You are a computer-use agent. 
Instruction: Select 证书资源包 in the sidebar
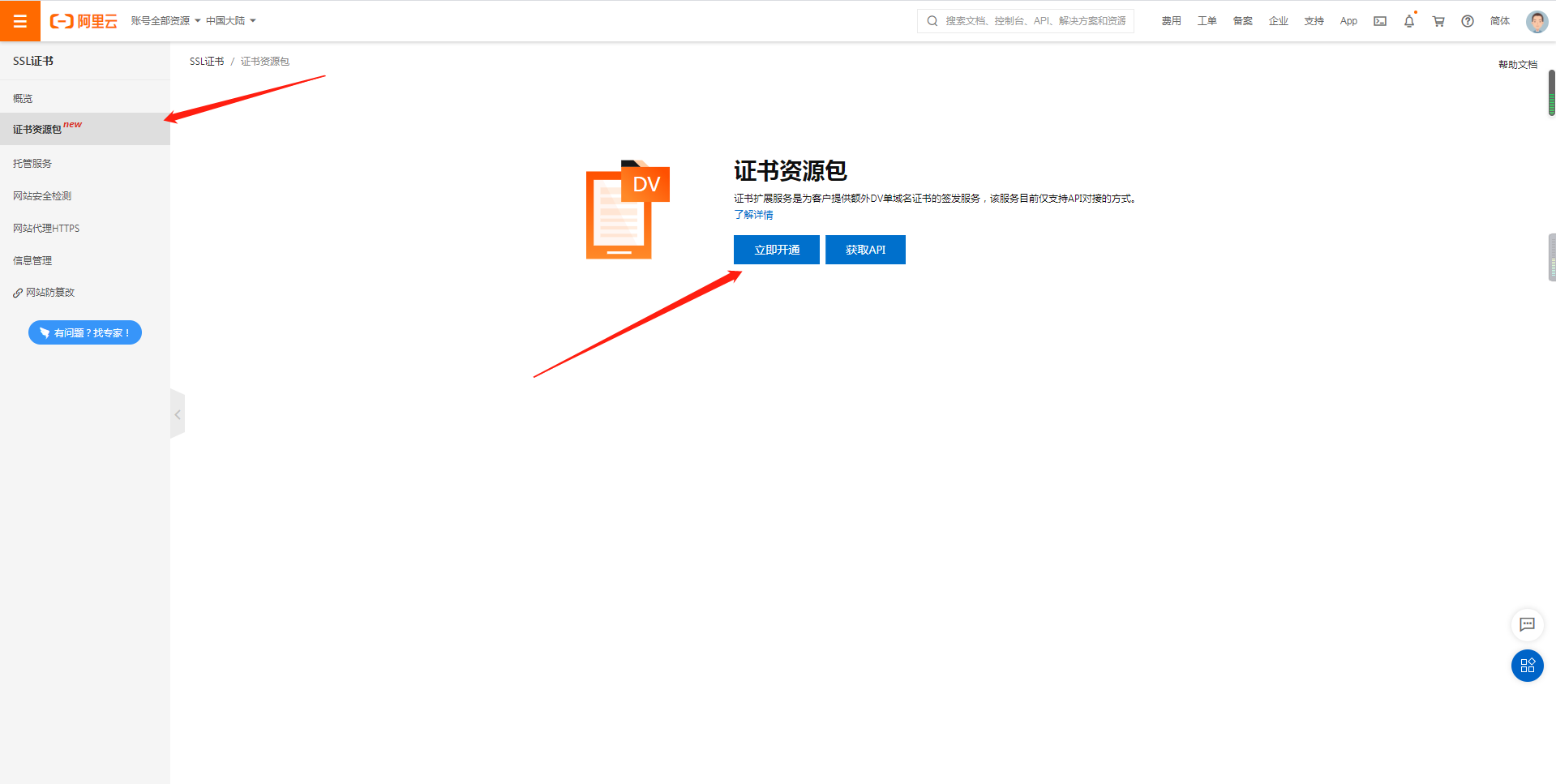click(37, 130)
